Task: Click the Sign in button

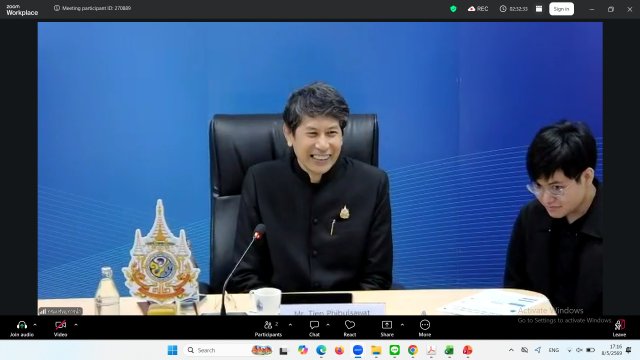Action: pos(561,9)
